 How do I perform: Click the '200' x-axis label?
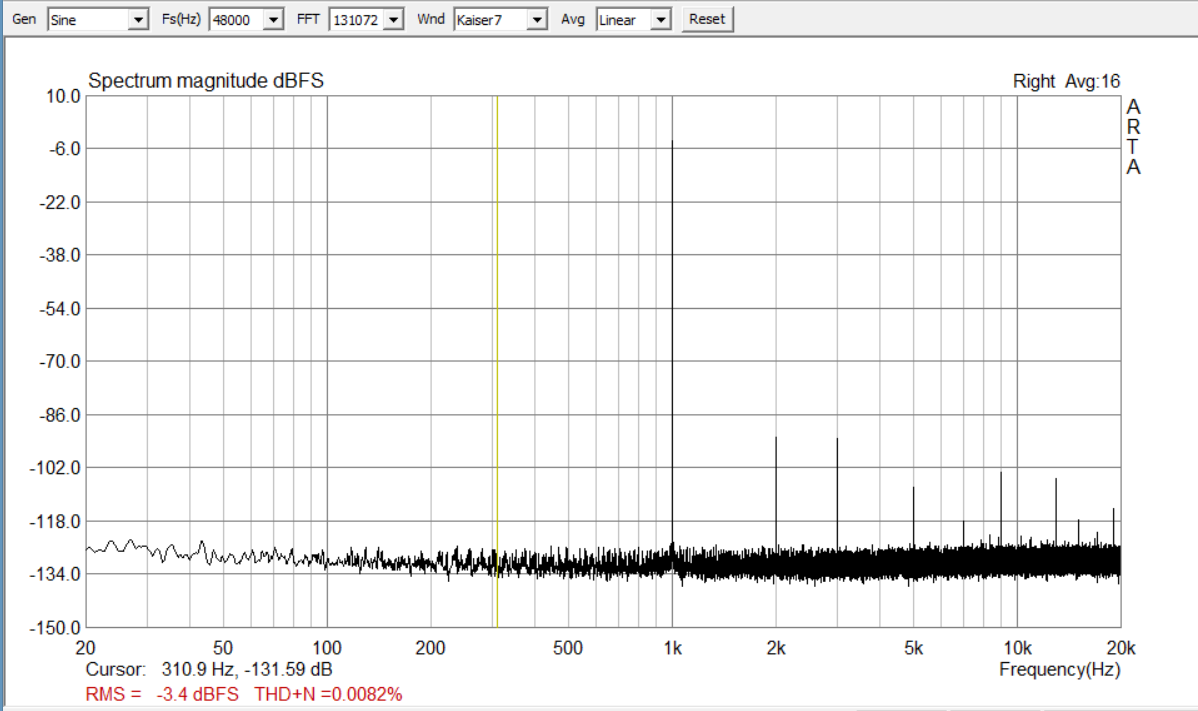click(x=430, y=648)
